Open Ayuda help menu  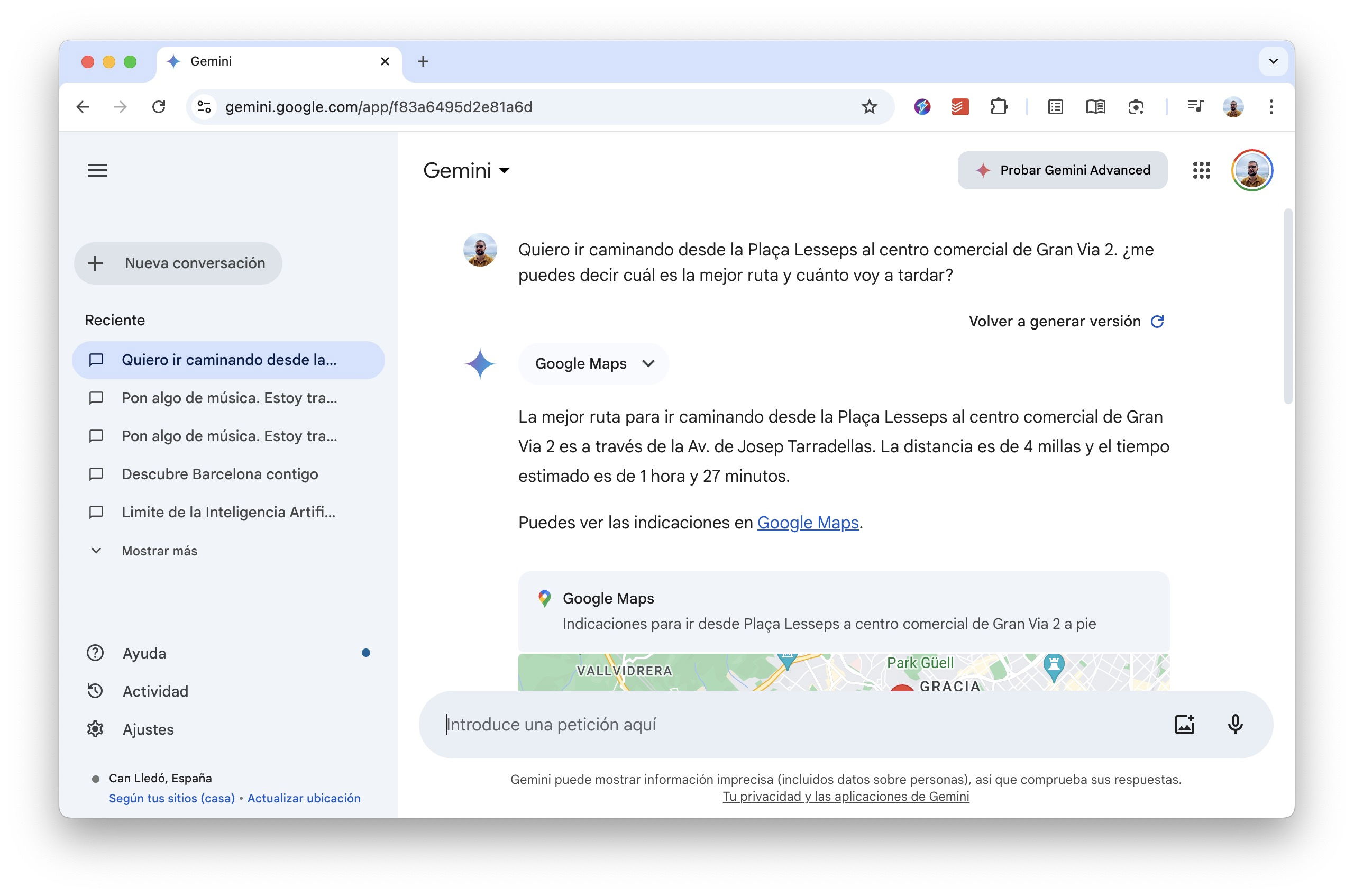click(x=144, y=653)
